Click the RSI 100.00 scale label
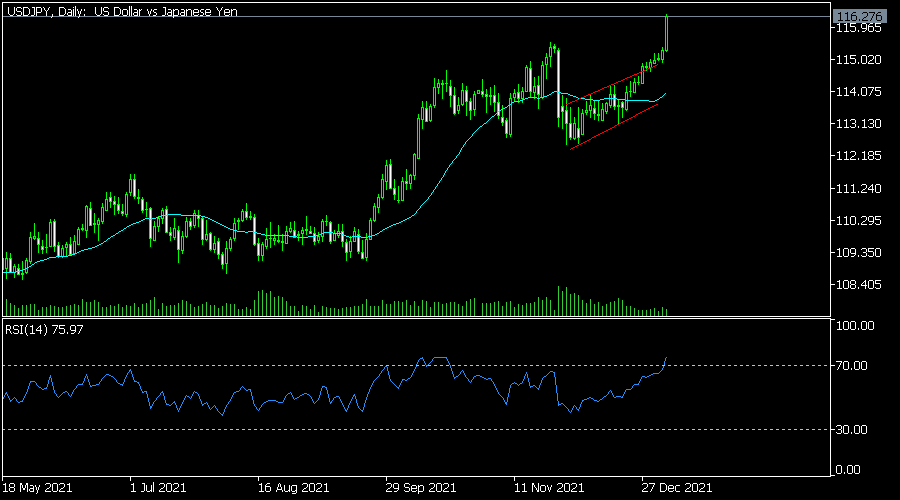Image resolution: width=900 pixels, height=500 pixels. point(855,325)
